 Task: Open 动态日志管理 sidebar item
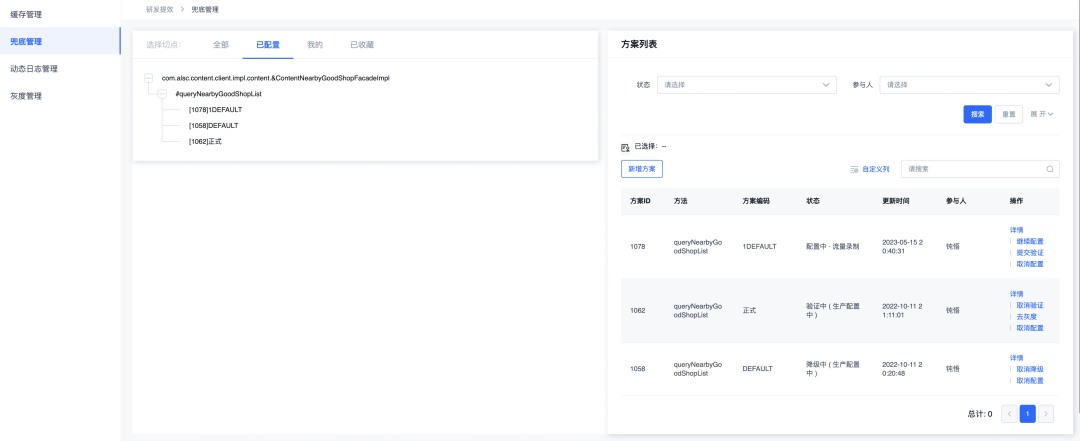coord(34,69)
